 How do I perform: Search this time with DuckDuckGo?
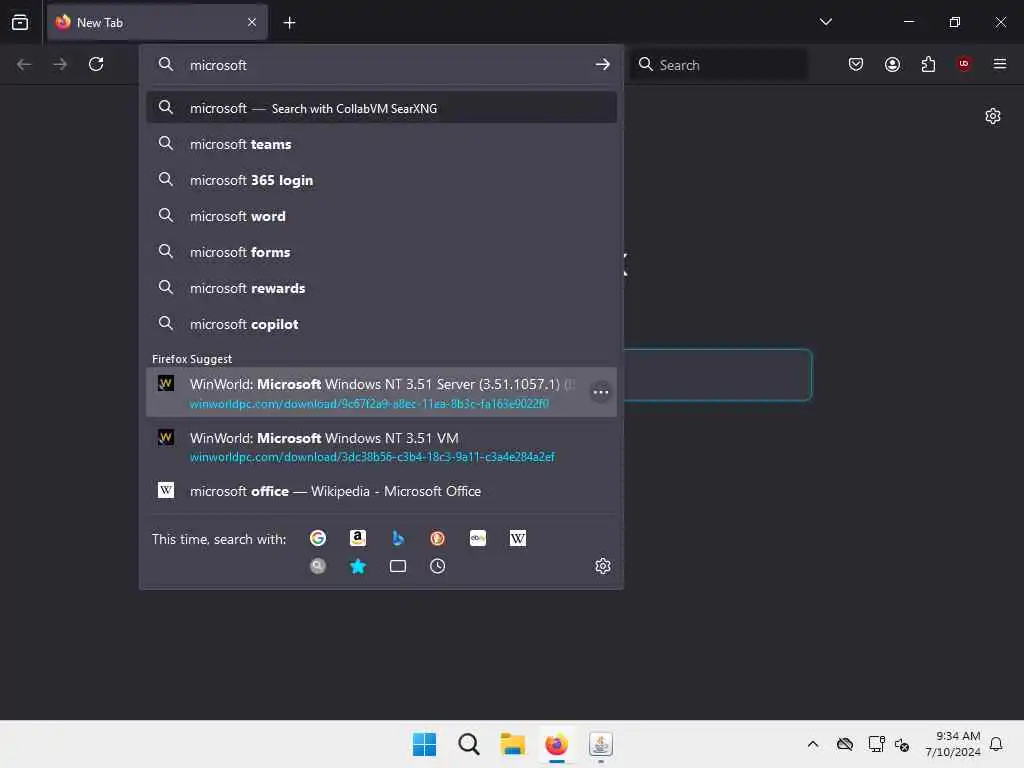pos(438,538)
